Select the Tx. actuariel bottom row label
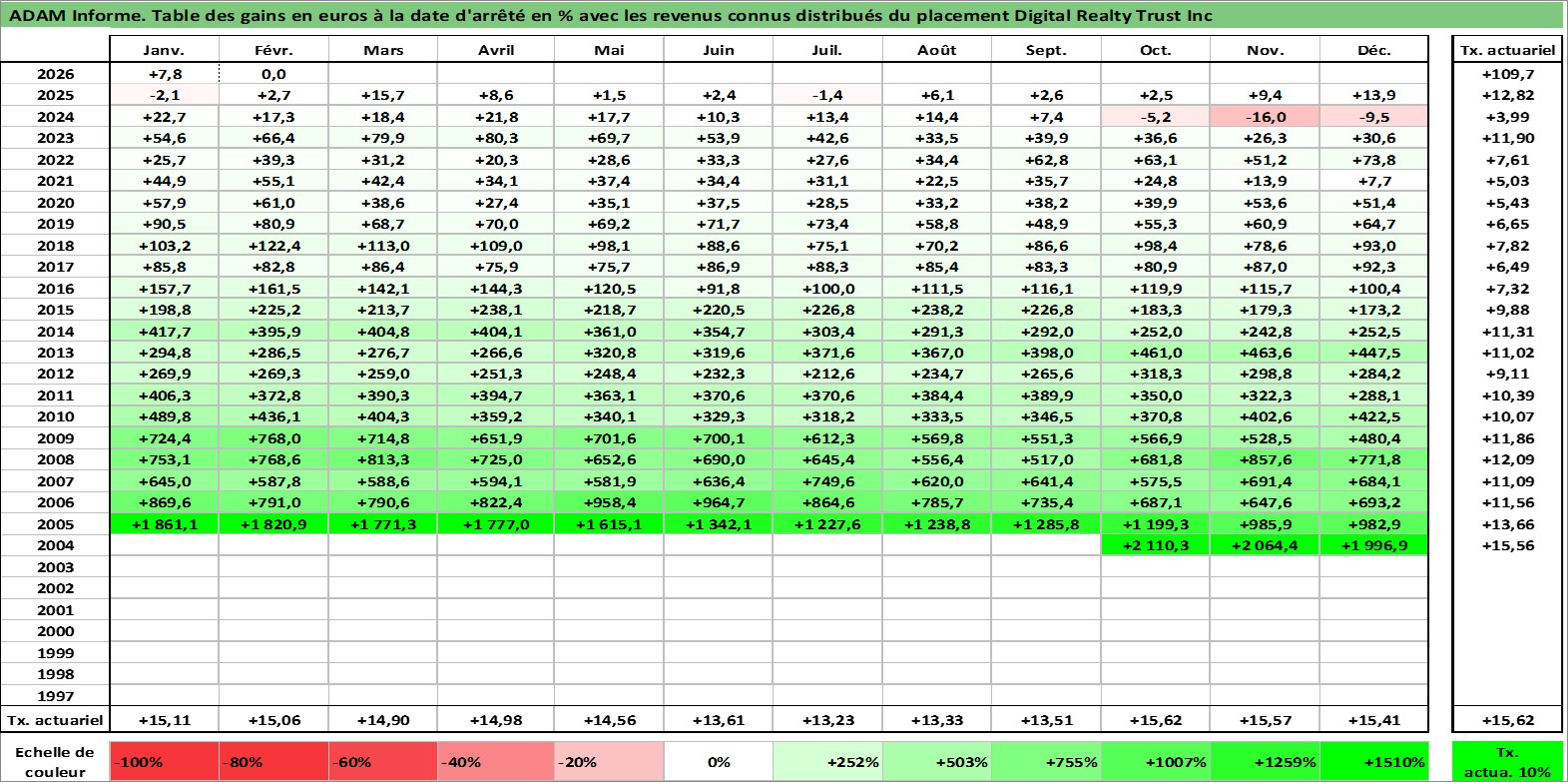 (55, 720)
